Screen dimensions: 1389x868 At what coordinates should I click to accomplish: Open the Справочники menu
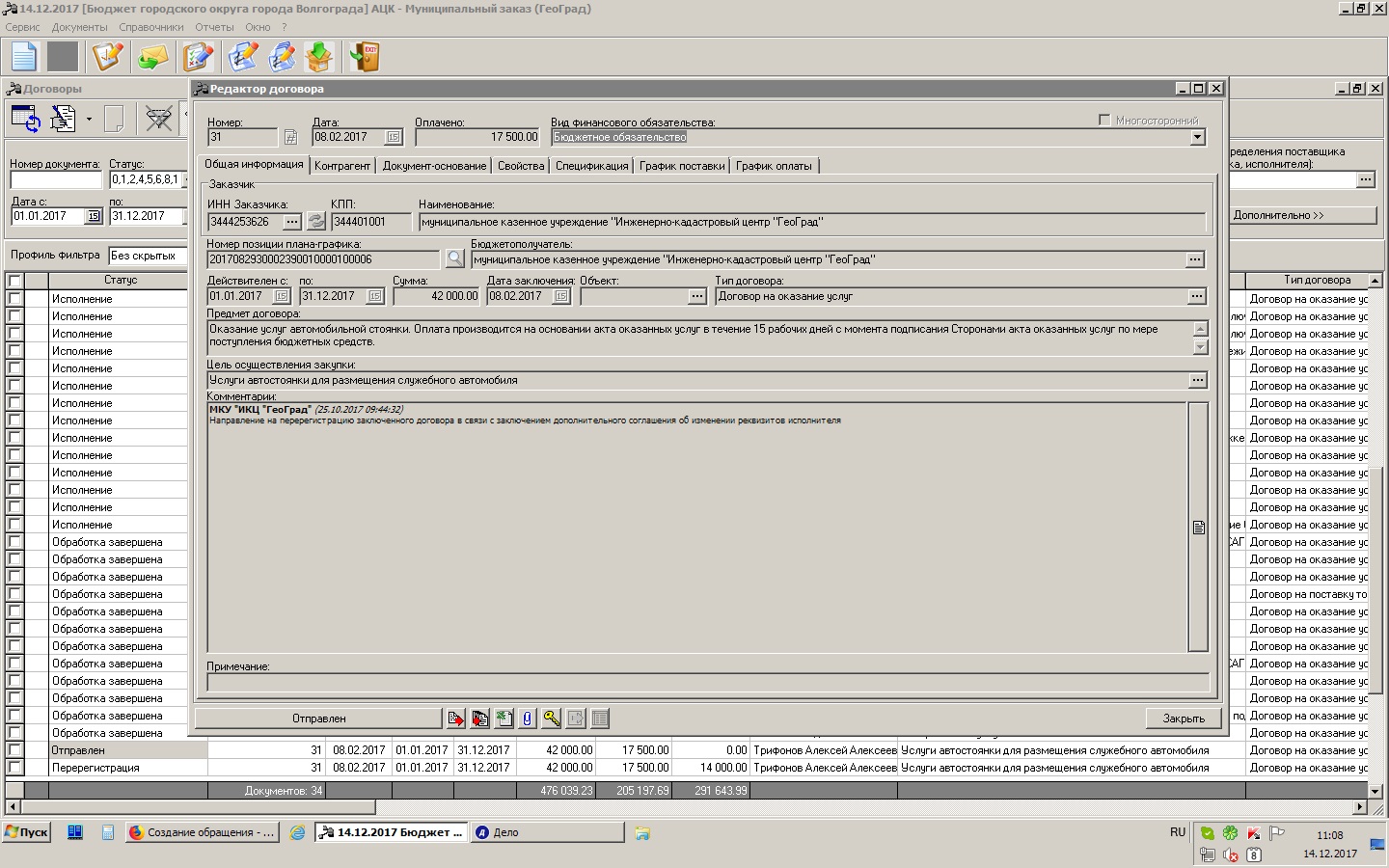(x=150, y=27)
